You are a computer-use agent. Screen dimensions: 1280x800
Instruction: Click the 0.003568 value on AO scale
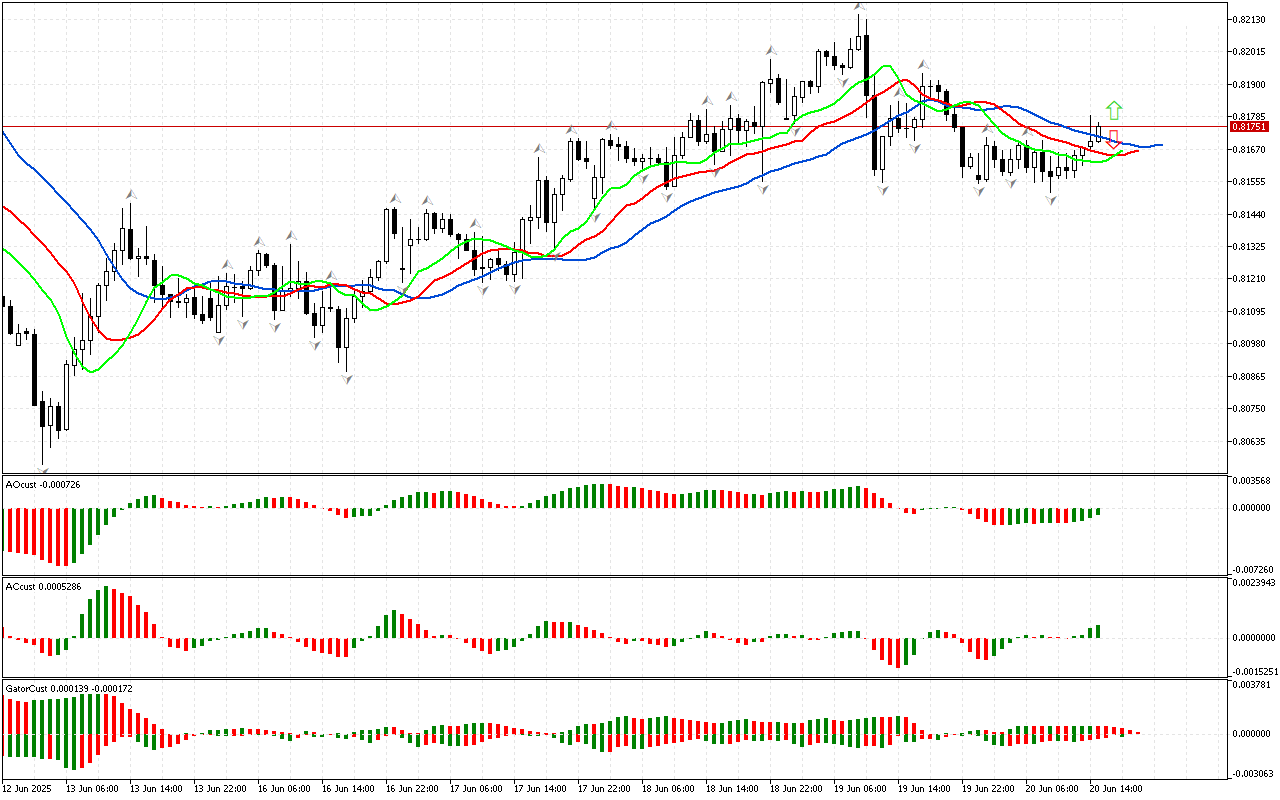[1251, 480]
